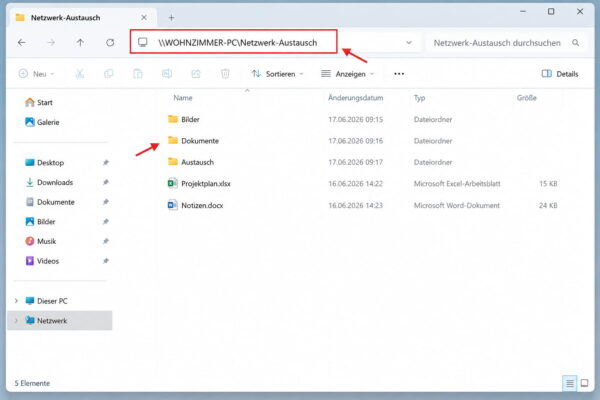Sort by the Änderungsdatum column header
The image size is (600, 400).
[355, 98]
